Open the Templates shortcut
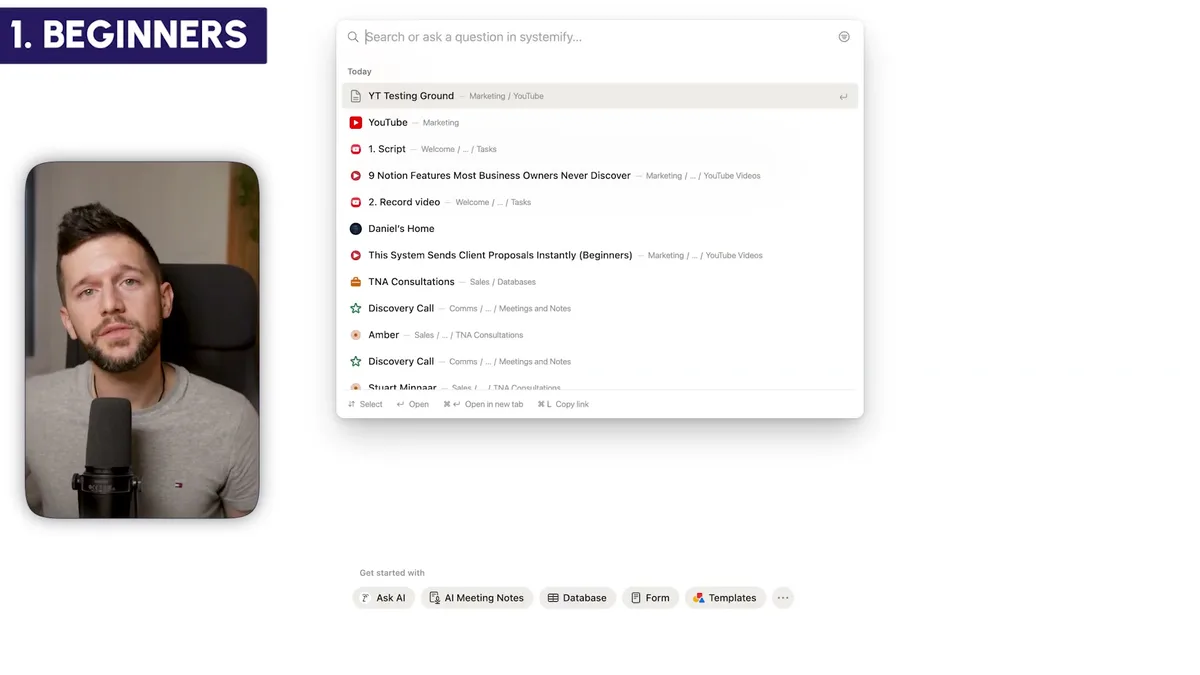This screenshot has width=1200, height=675. coord(725,597)
